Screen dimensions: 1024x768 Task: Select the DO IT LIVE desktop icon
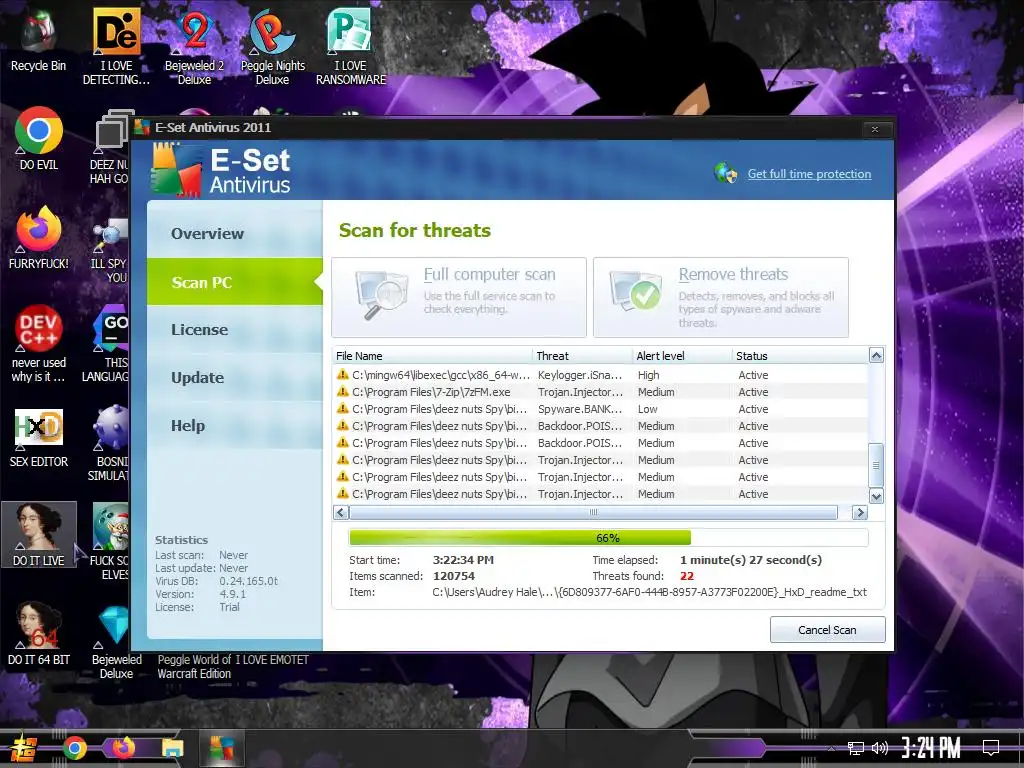[x=39, y=534]
